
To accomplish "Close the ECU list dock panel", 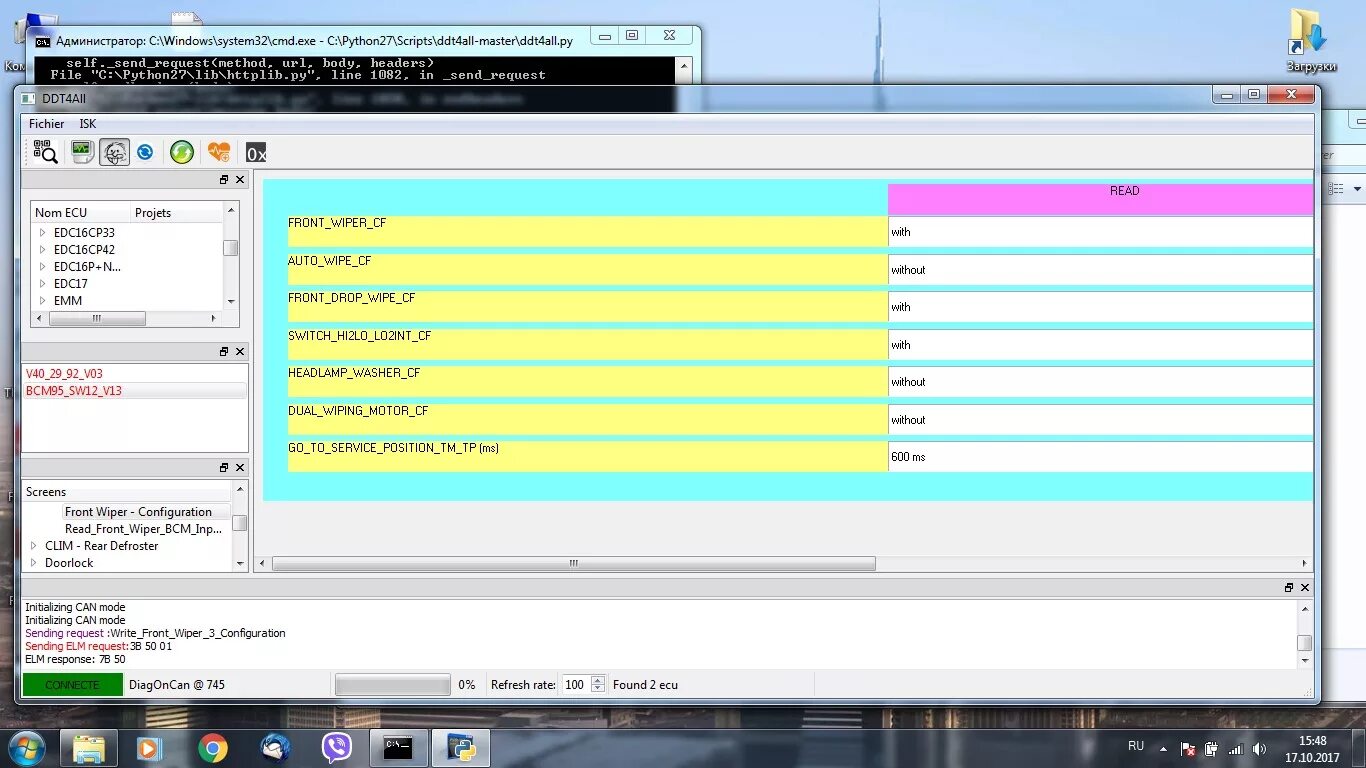I will pyautogui.click(x=240, y=180).
